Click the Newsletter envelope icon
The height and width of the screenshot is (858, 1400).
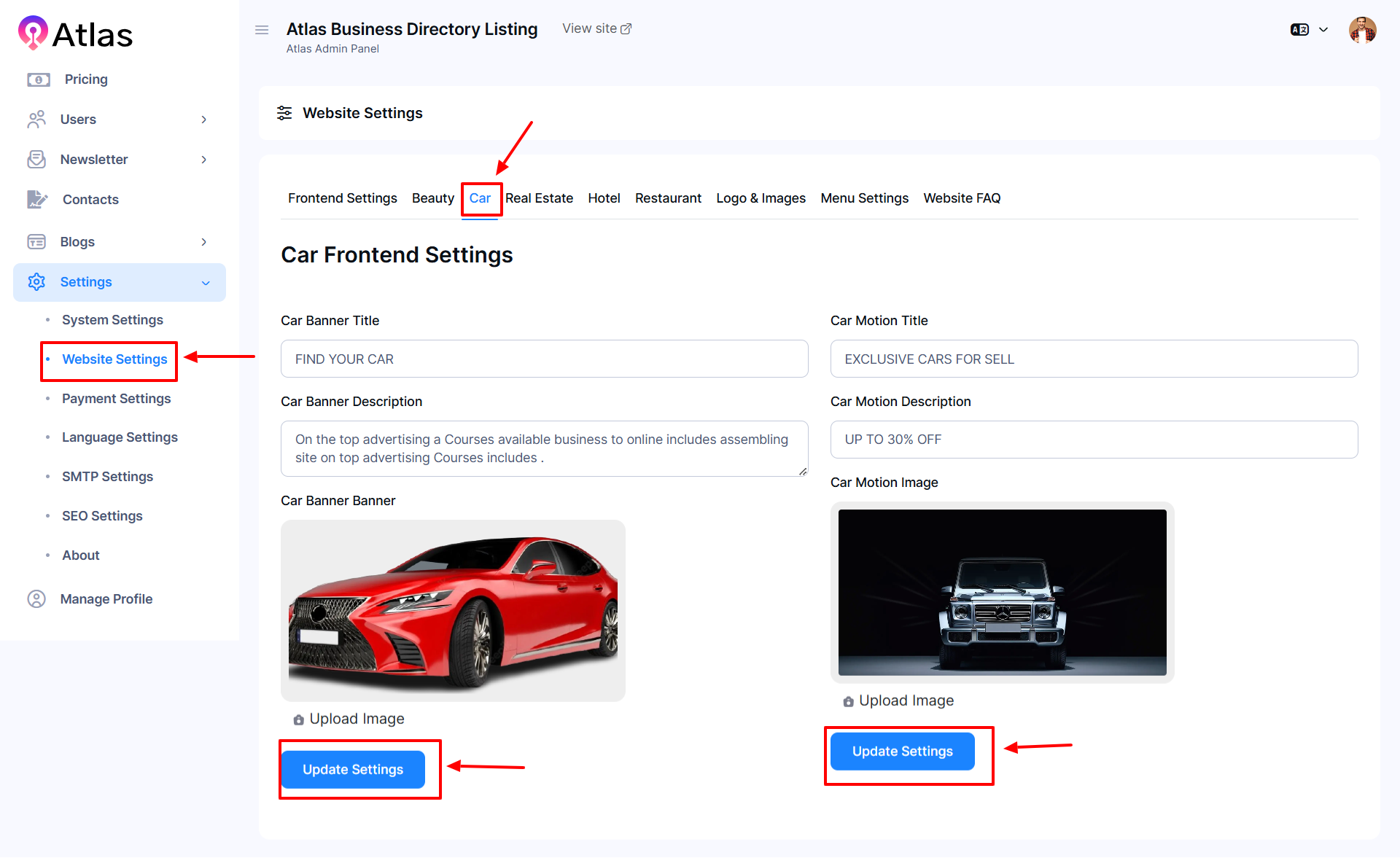tap(36, 160)
